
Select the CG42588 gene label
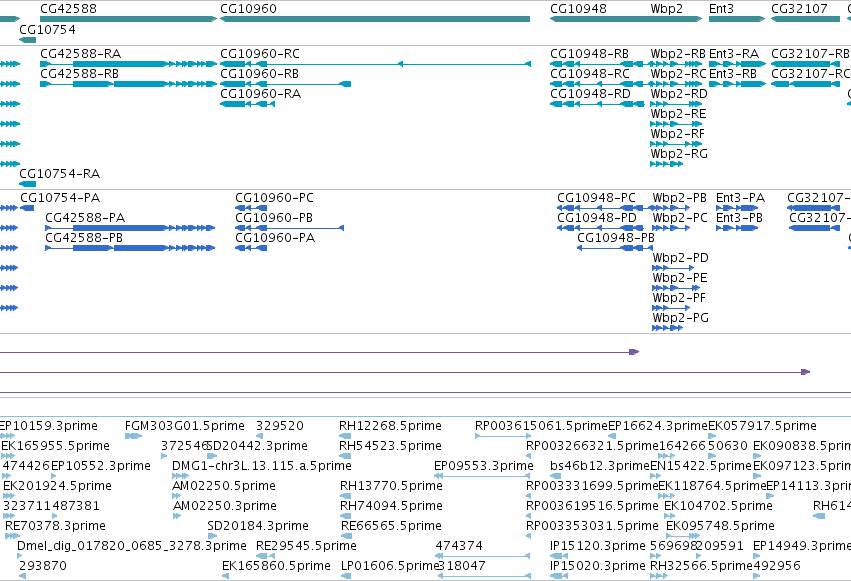[x=68, y=9]
